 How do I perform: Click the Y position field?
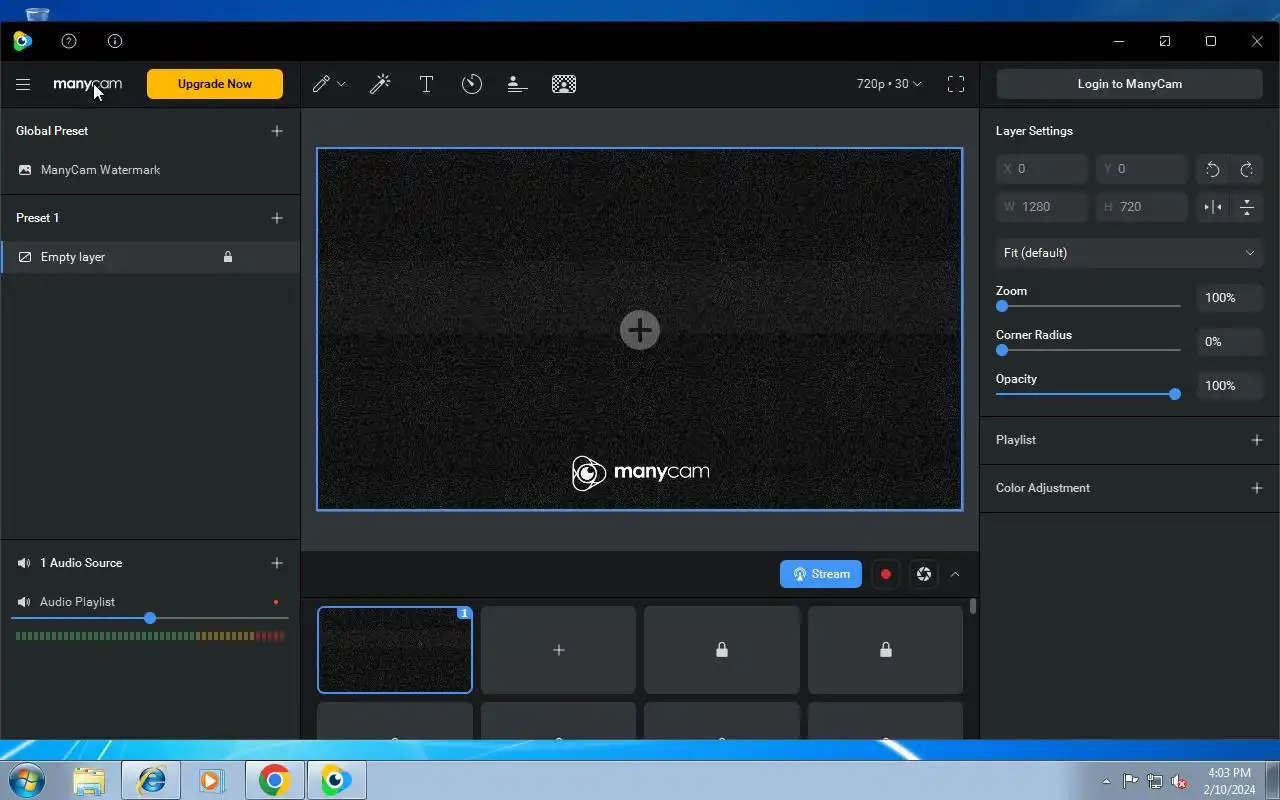[1142, 169]
